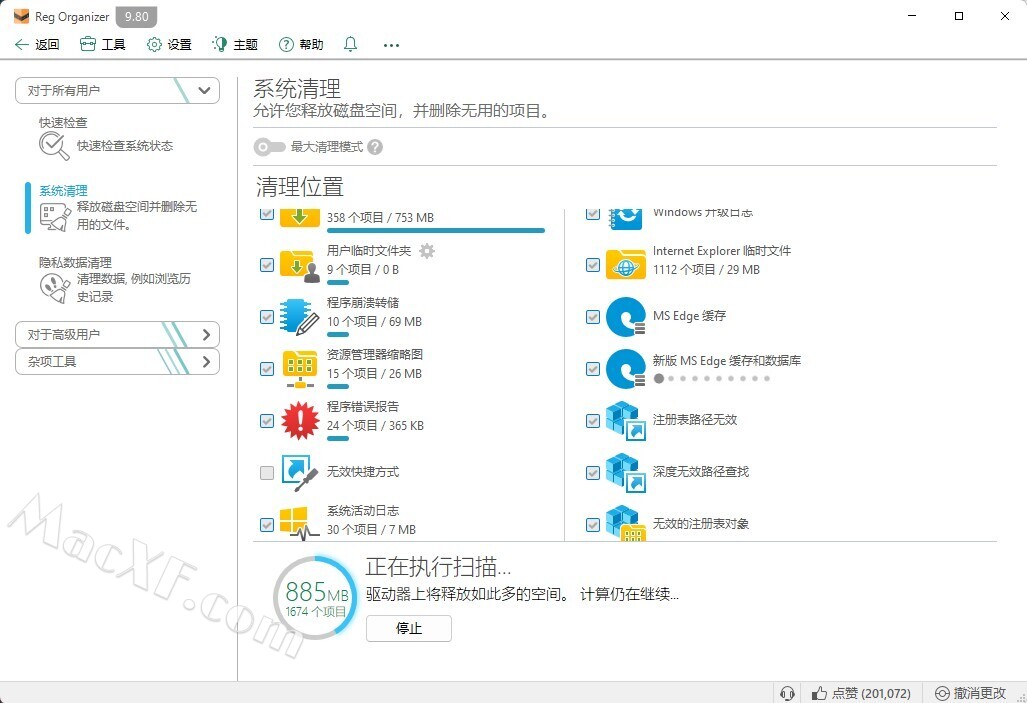The height and width of the screenshot is (703, 1027).
Task: Go back using 返回
Action: pos(37,45)
